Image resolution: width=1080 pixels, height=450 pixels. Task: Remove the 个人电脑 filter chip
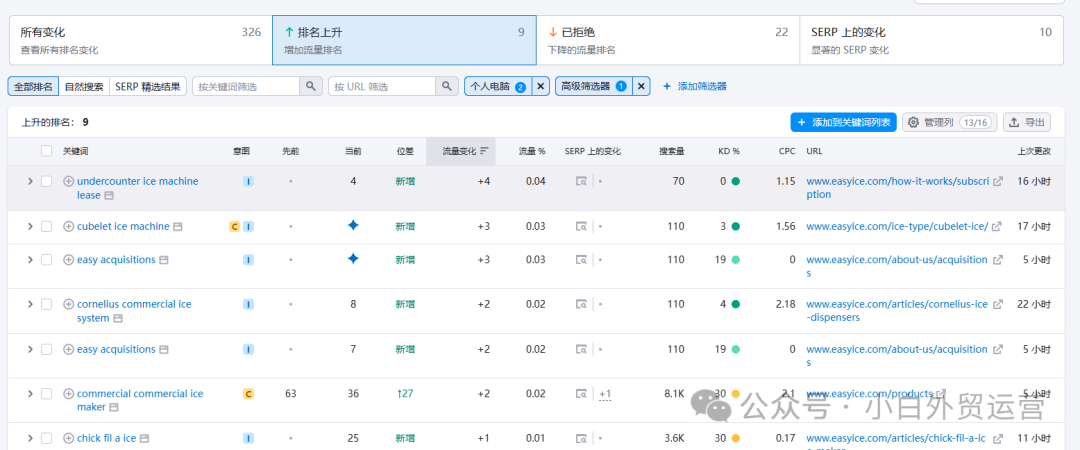coord(540,86)
